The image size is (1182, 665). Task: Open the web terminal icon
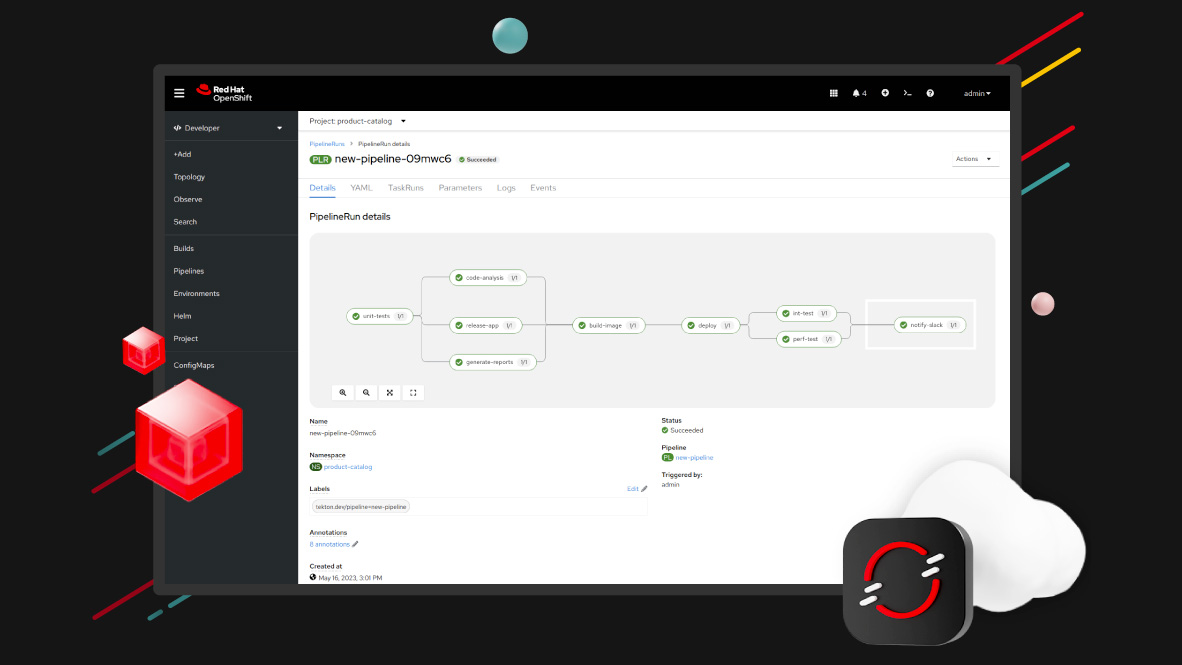click(x=907, y=93)
